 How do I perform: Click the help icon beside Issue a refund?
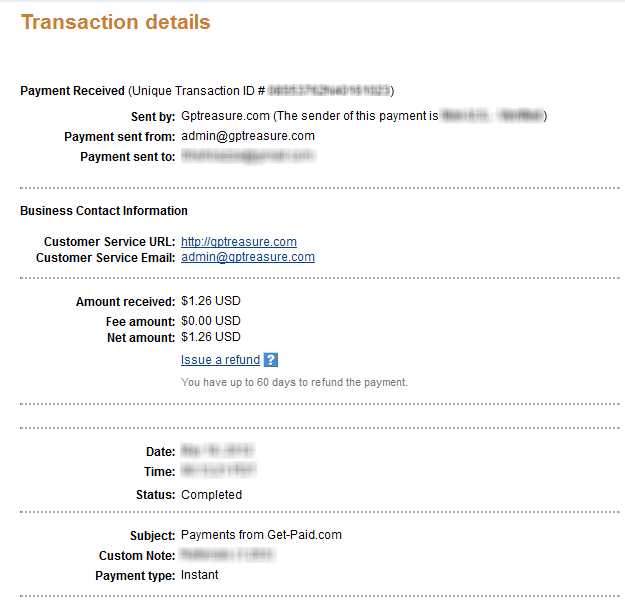[x=271, y=360]
